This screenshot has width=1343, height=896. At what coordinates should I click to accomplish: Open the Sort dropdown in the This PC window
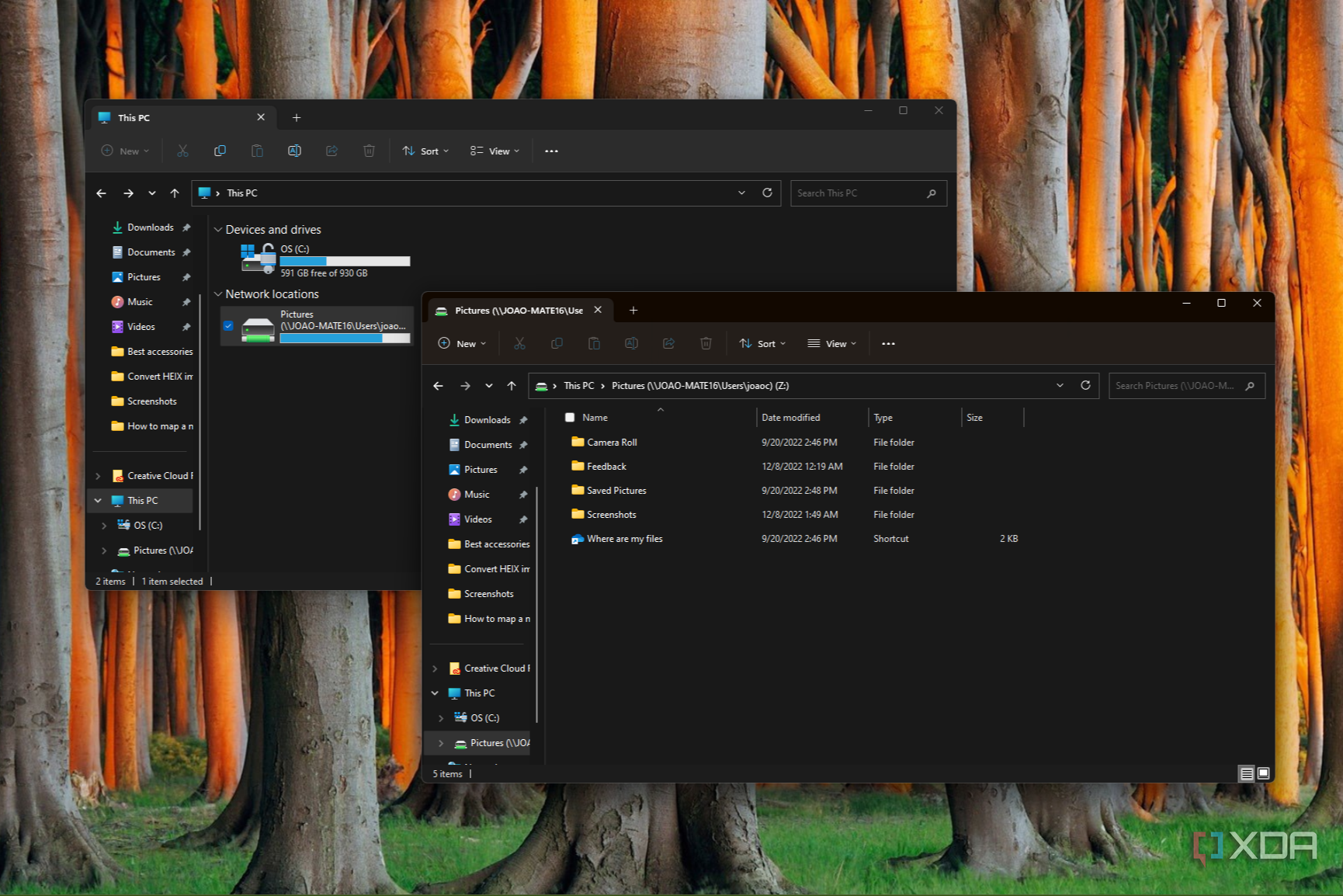425,151
